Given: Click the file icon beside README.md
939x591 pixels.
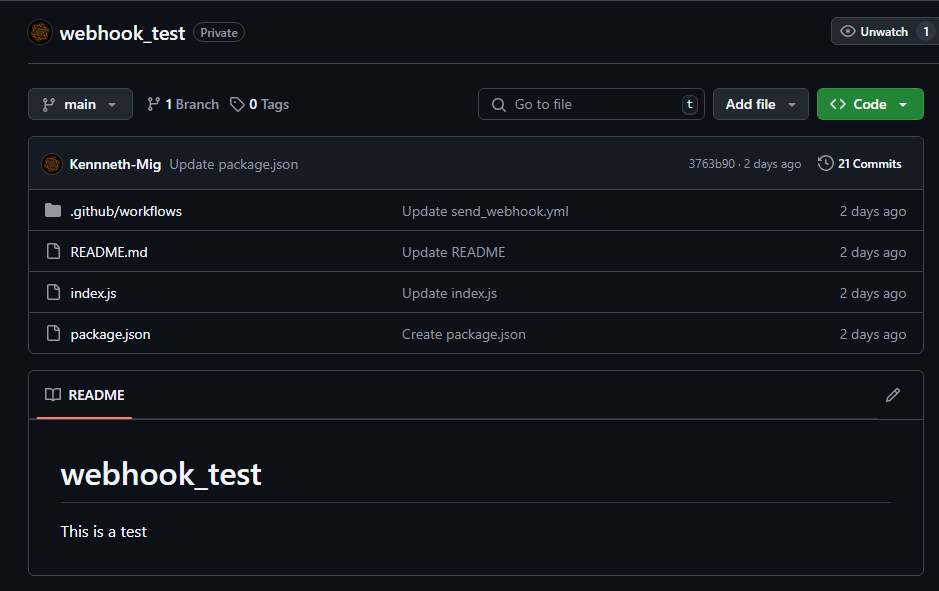Looking at the screenshot, I should [x=53, y=251].
